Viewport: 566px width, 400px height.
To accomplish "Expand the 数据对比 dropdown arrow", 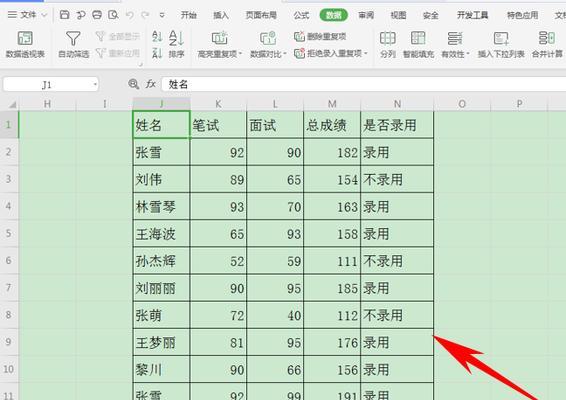I will [x=285, y=54].
